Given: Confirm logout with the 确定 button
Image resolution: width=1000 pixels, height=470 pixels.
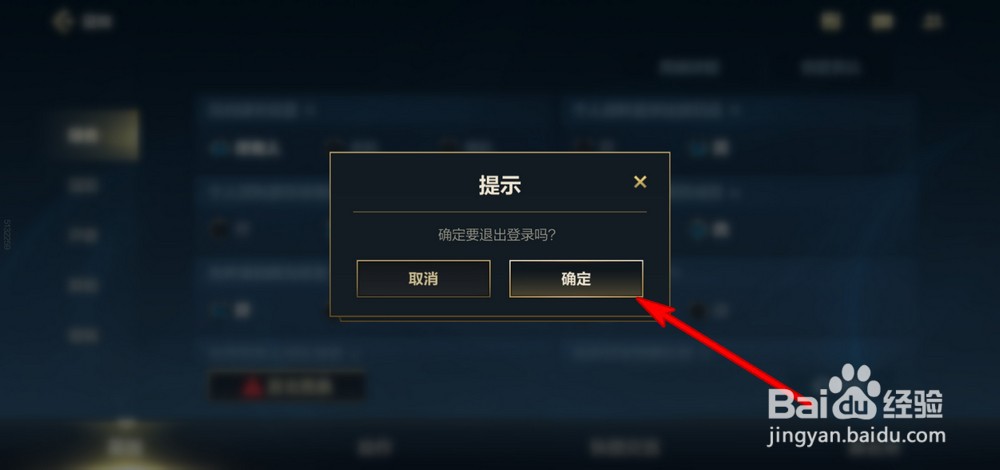Looking at the screenshot, I should (x=576, y=279).
